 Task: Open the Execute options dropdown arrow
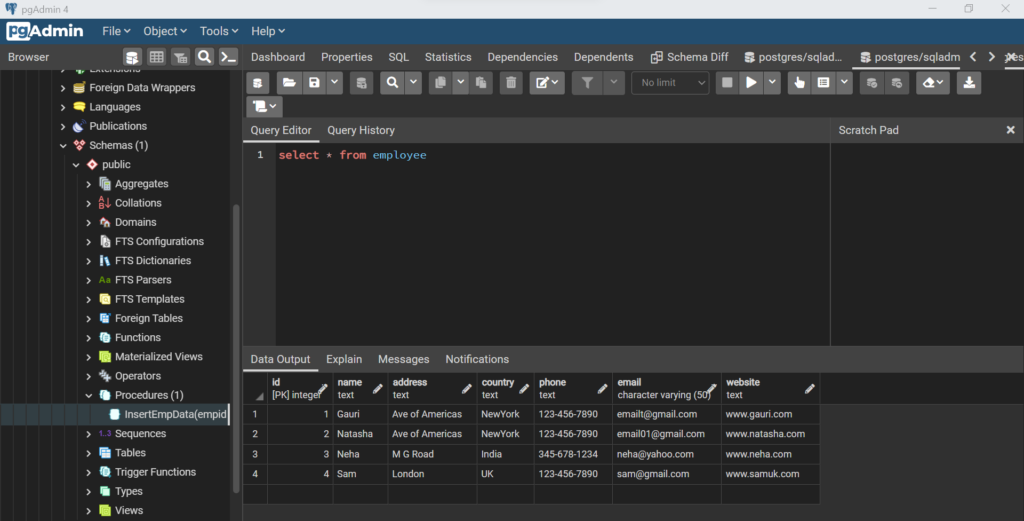[771, 83]
